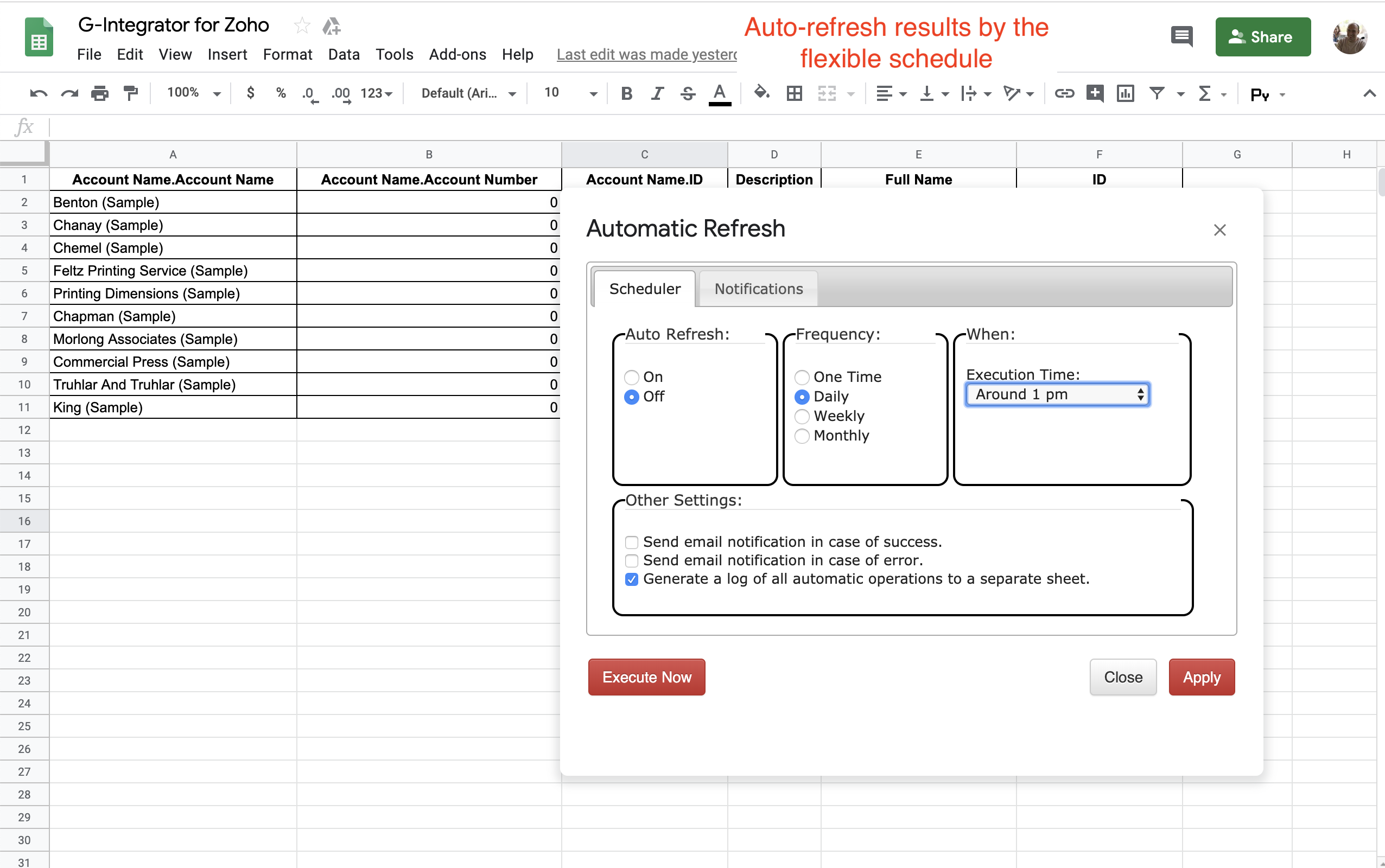Image resolution: width=1385 pixels, height=868 pixels.
Task: Open the text color picker
Action: (720, 94)
